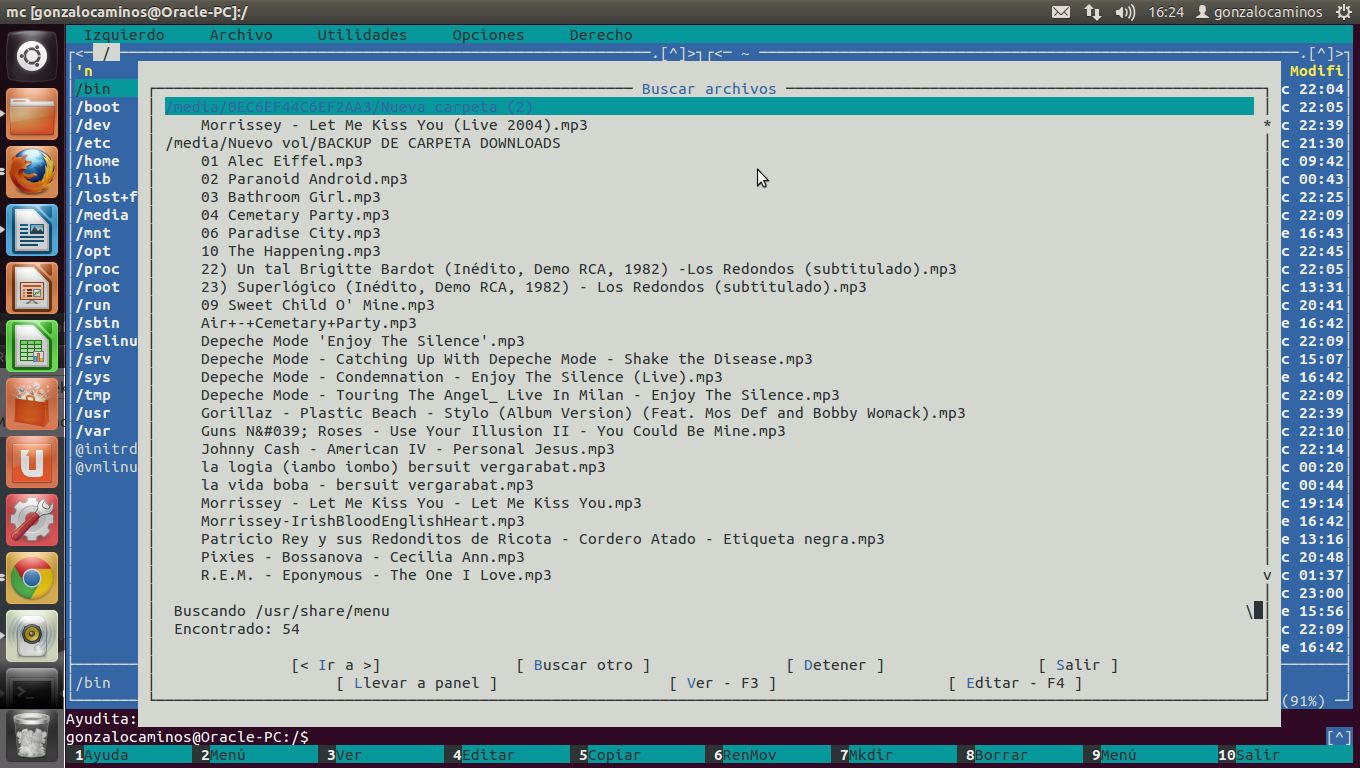Select /usr directory in left panel

point(93,413)
